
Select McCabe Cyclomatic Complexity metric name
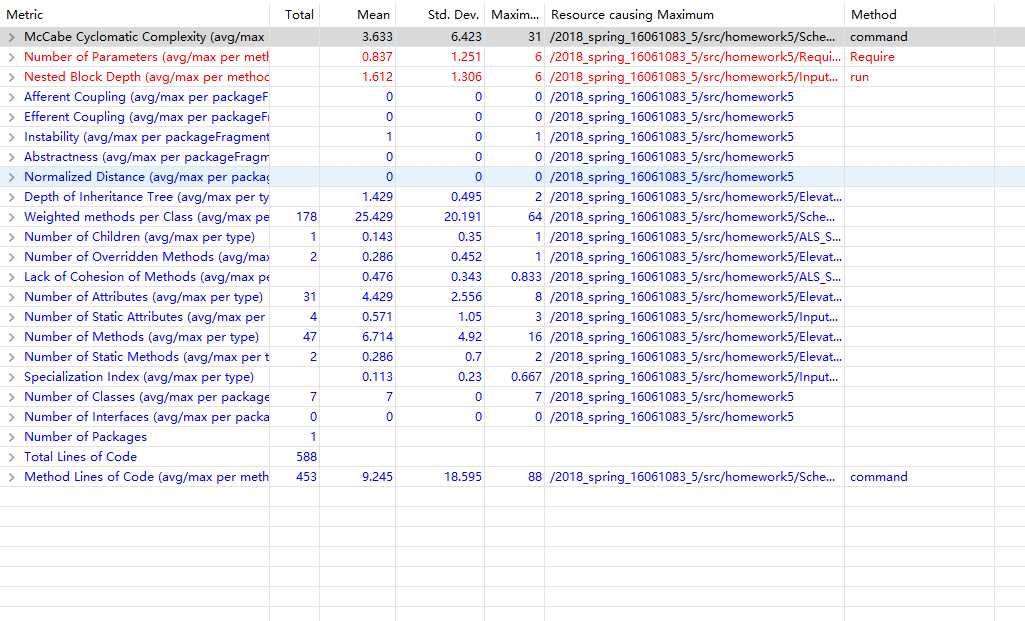coord(144,37)
